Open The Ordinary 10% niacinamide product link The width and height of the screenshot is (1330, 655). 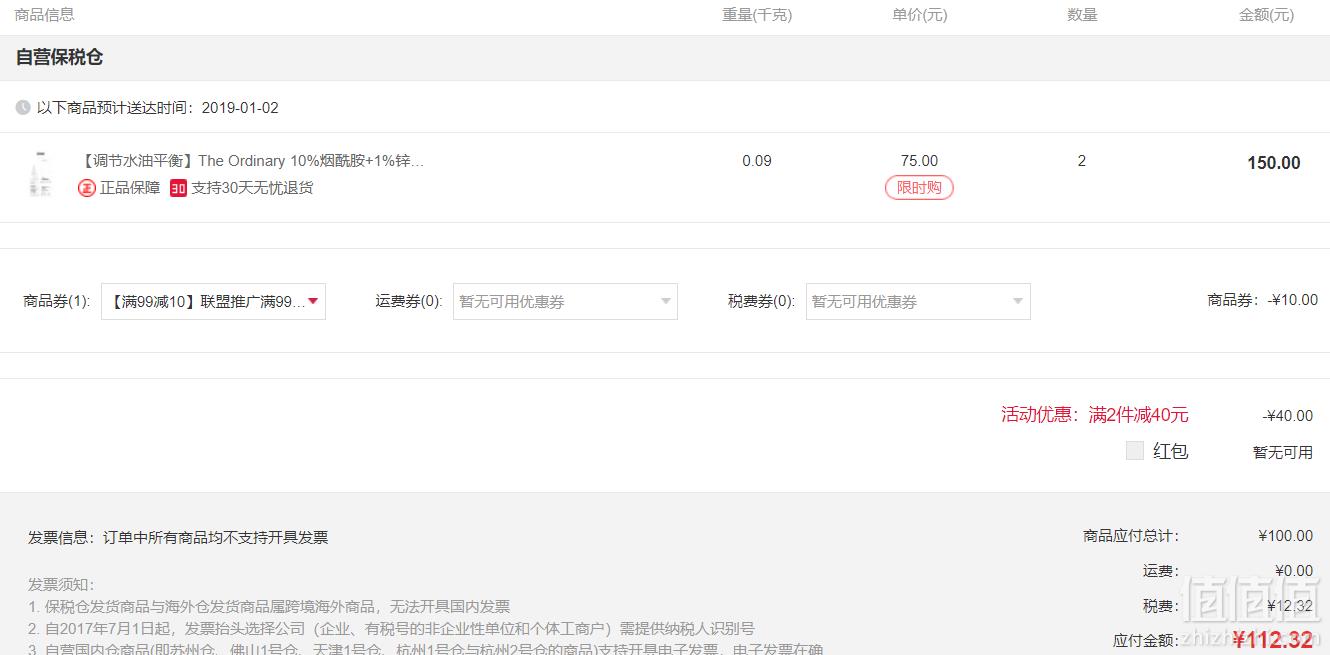coord(251,161)
